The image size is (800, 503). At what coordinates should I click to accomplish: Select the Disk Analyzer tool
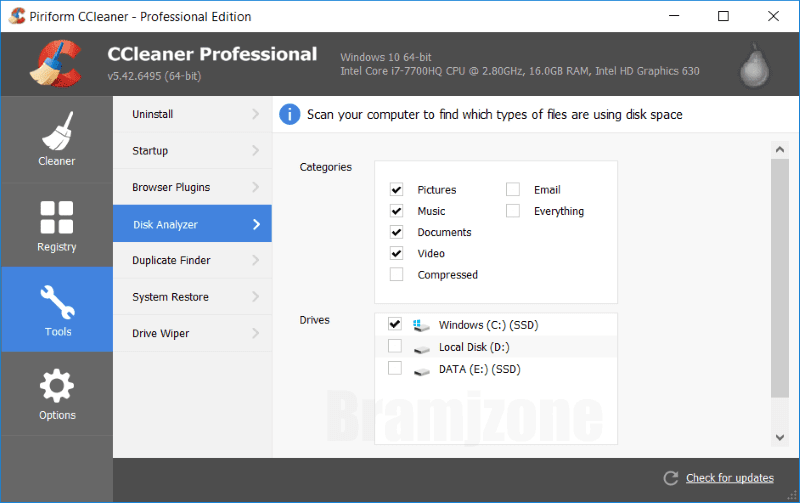point(192,223)
